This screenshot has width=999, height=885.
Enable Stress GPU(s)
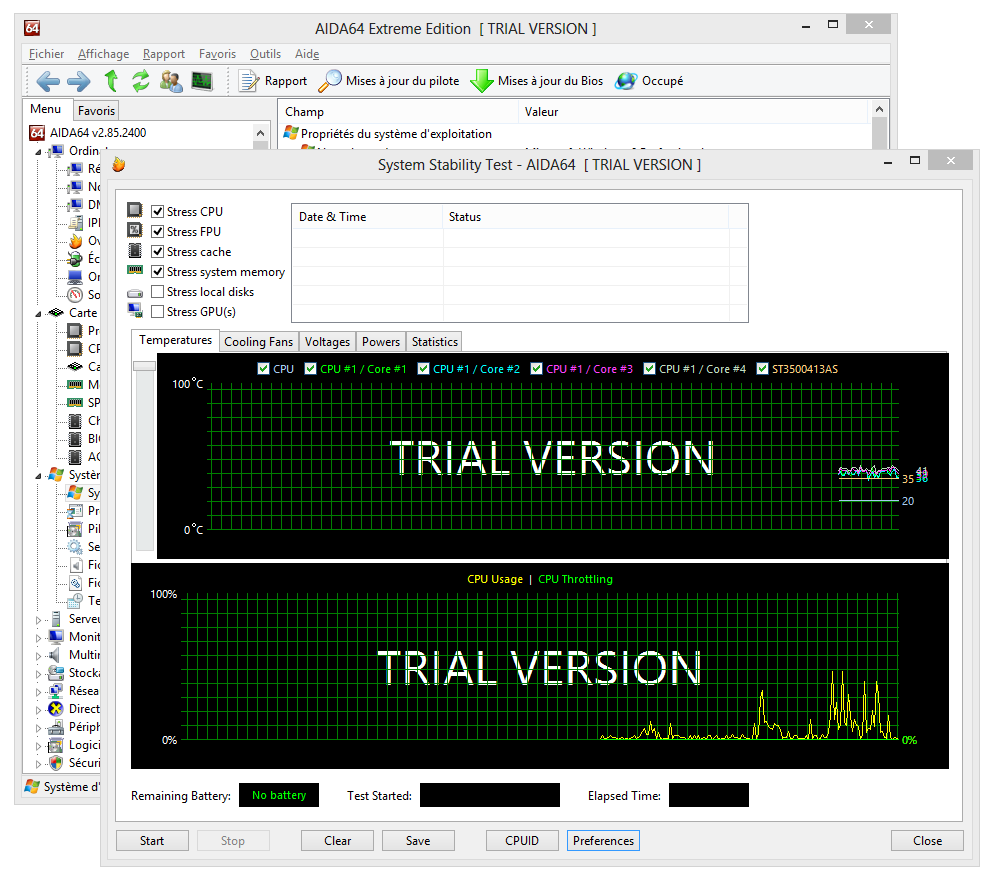(x=157, y=312)
